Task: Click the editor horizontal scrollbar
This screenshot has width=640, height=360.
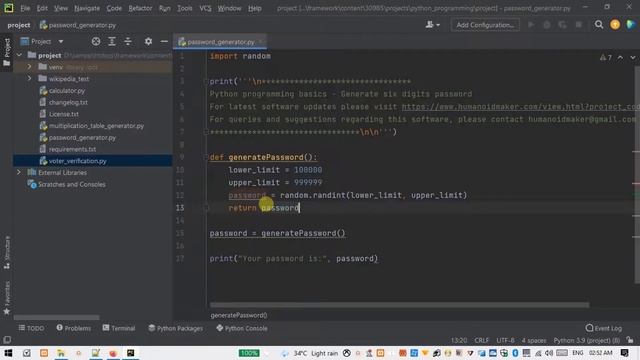Action: click(x=399, y=305)
